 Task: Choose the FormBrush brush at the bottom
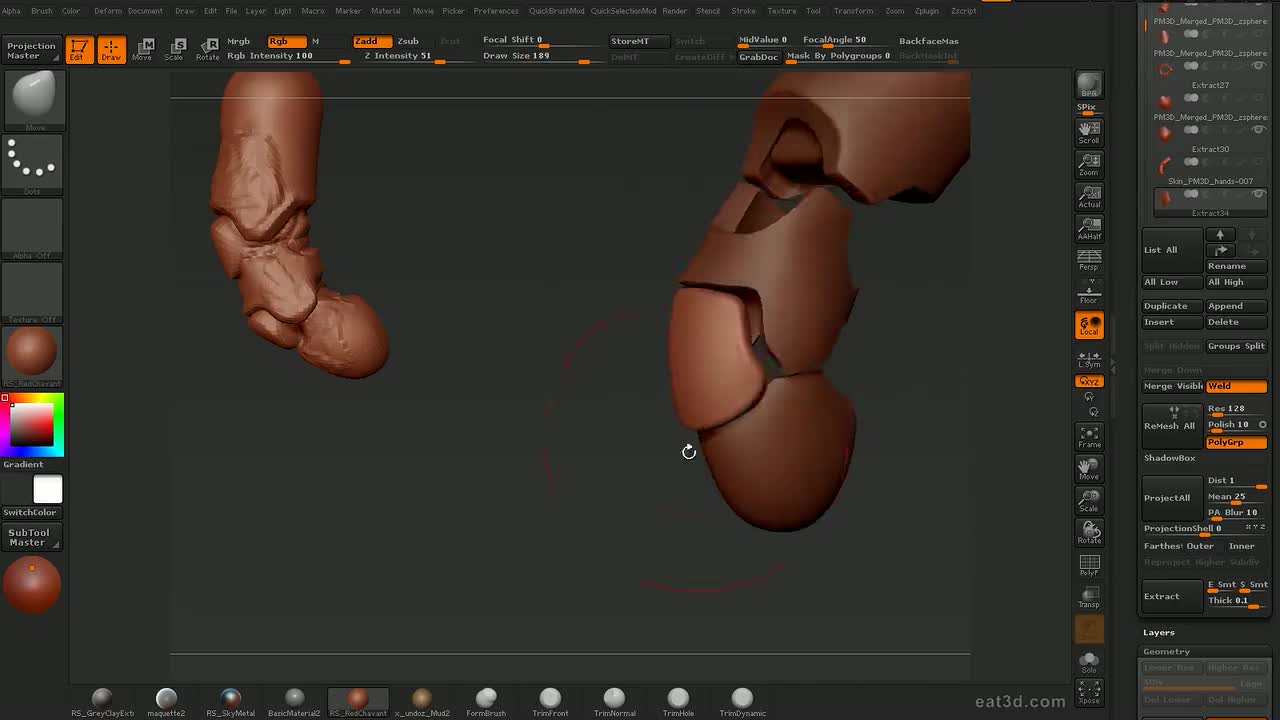pos(486,702)
